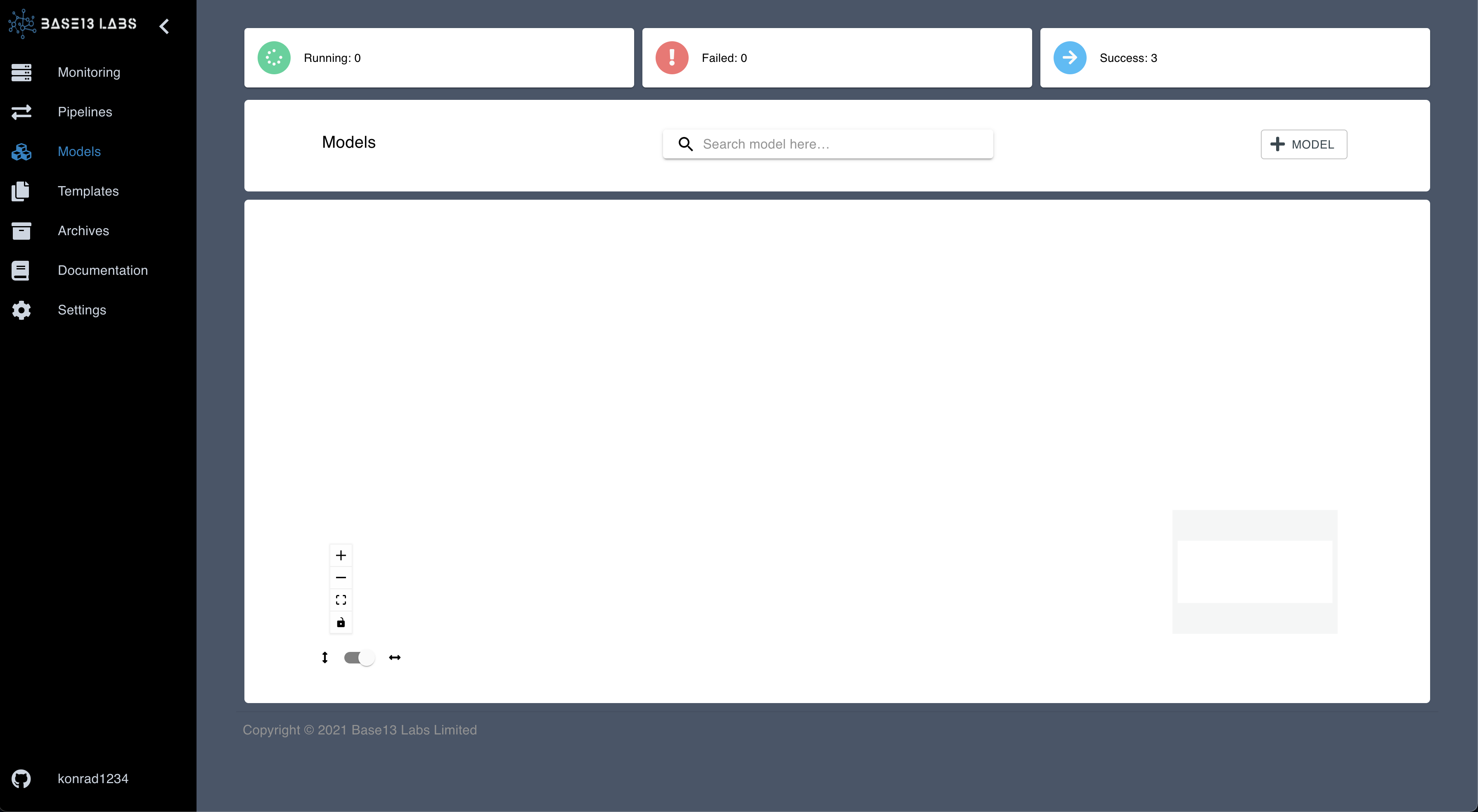The height and width of the screenshot is (812, 1478).
Task: Click the Add Model button
Action: 1303,144
